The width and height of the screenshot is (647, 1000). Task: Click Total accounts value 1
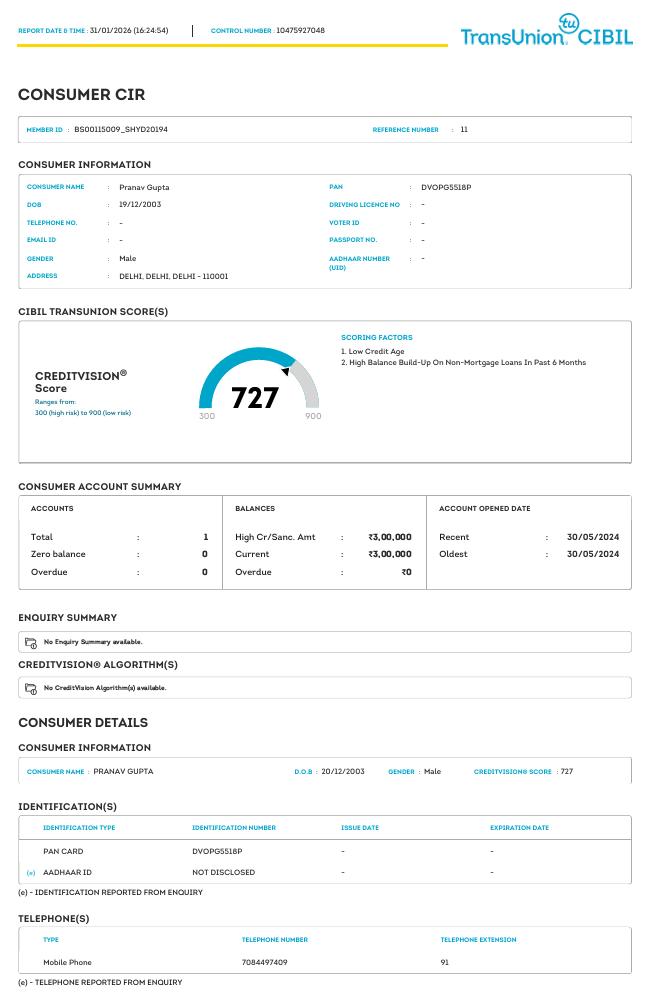click(205, 538)
